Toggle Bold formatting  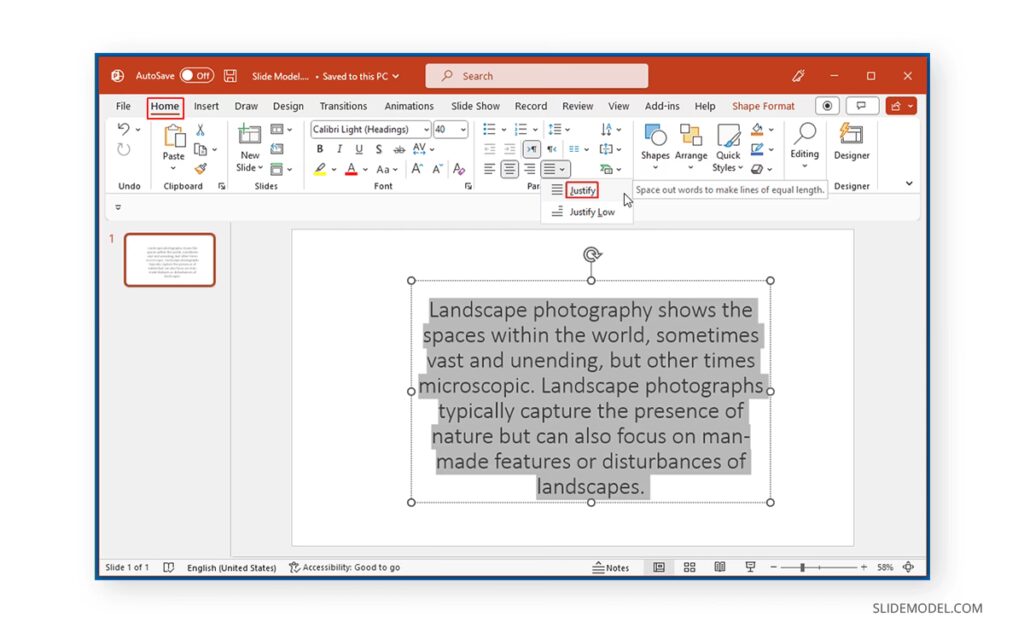click(320, 149)
